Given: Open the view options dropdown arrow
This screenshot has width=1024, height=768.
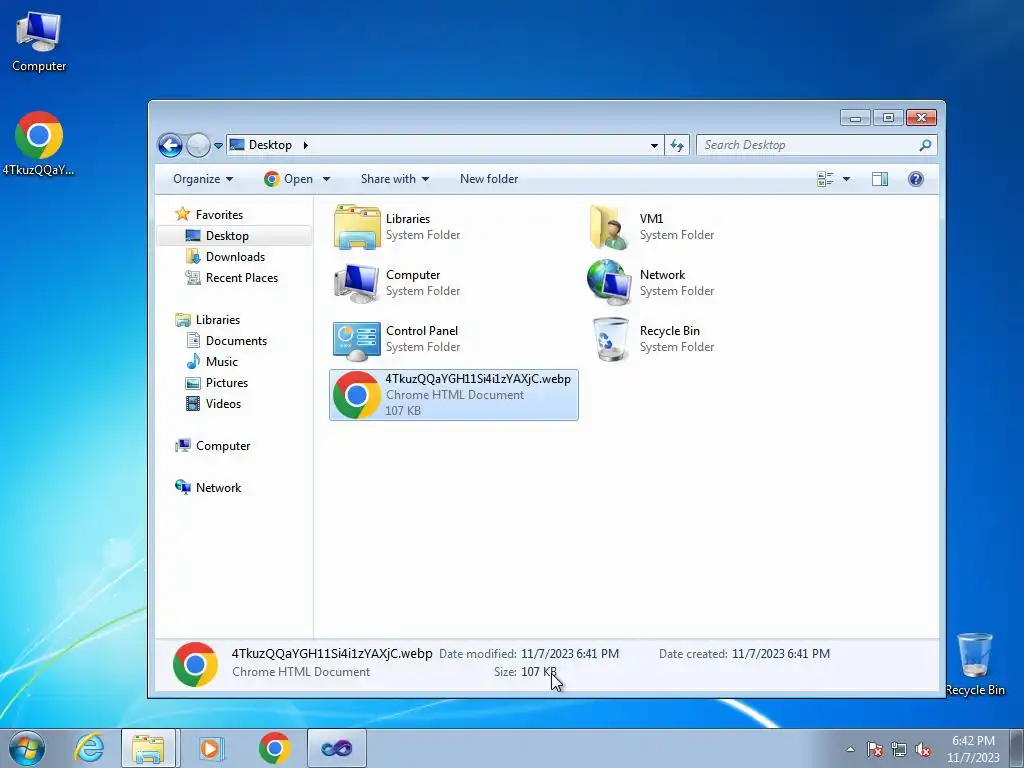Looking at the screenshot, I should (846, 179).
